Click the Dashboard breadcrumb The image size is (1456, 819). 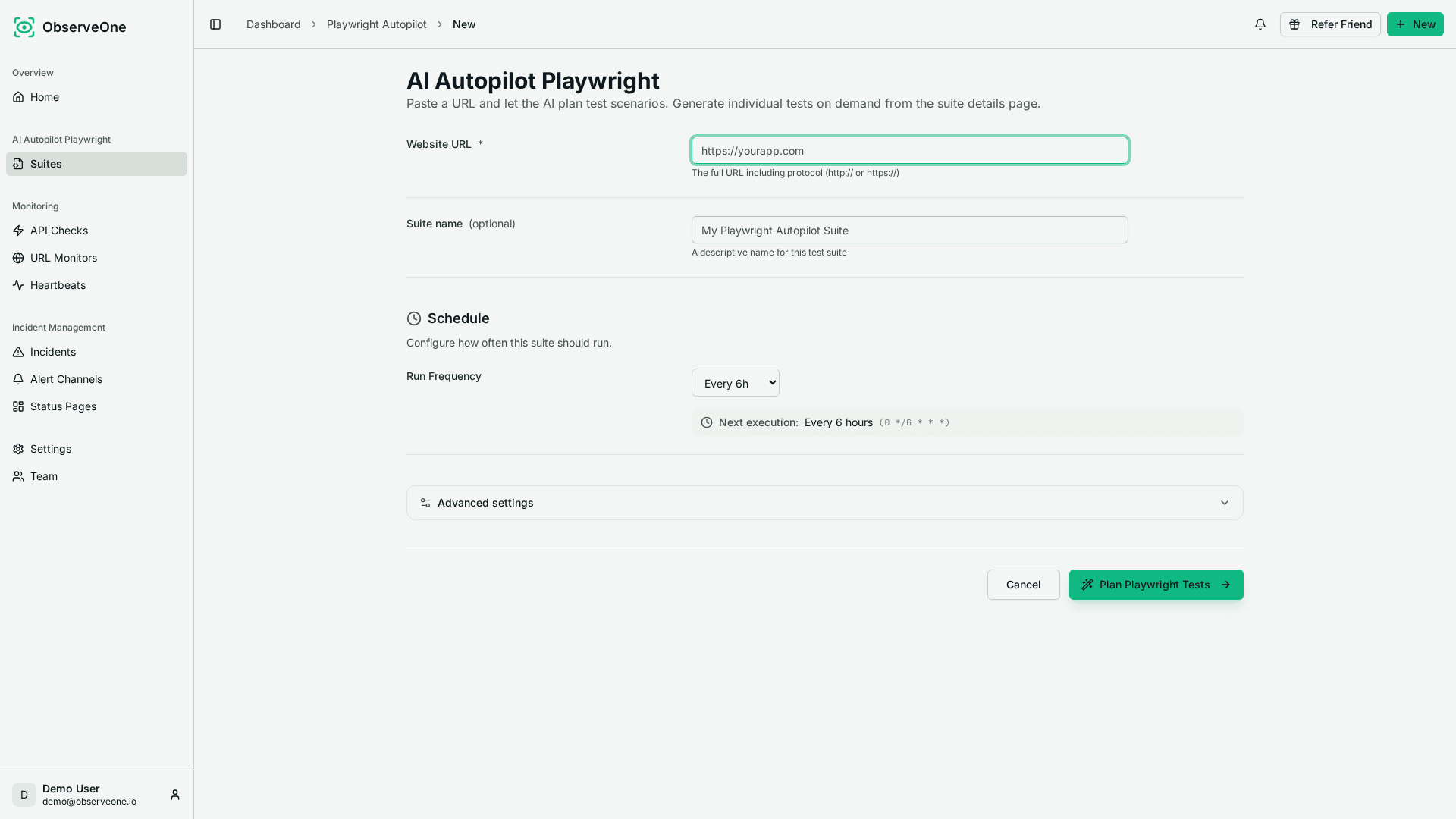click(274, 24)
